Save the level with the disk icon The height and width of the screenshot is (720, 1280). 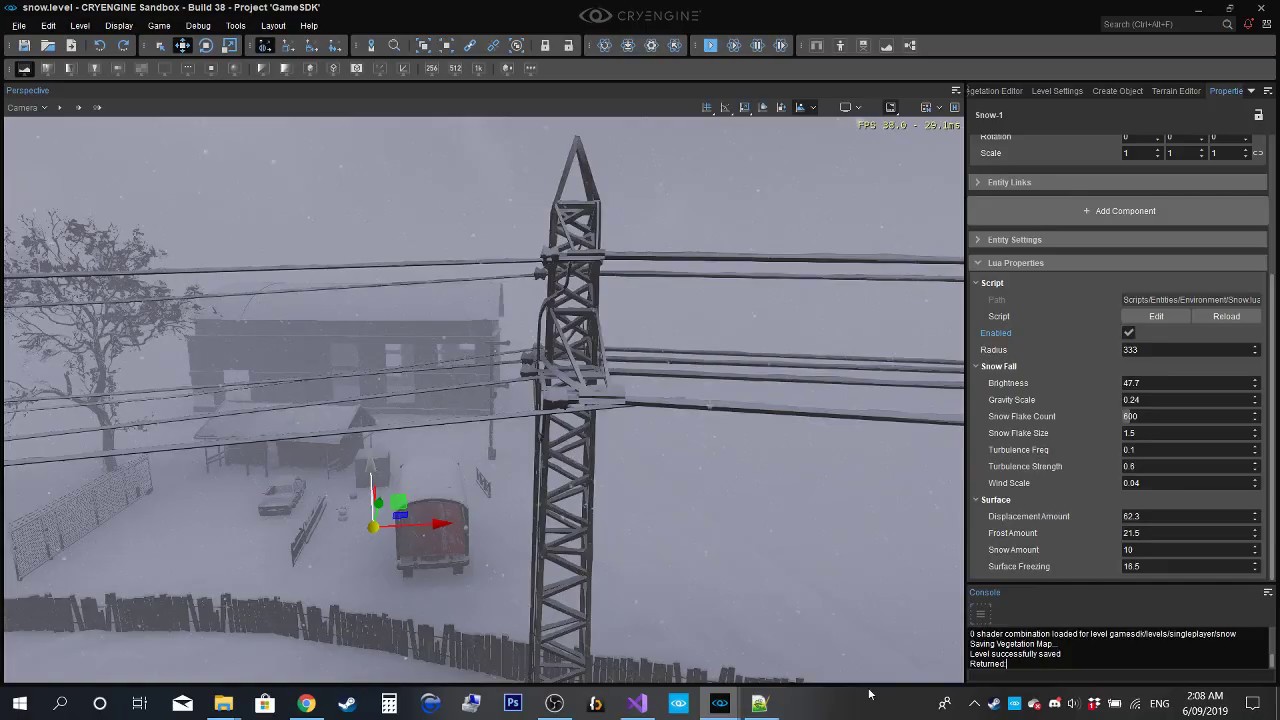tap(24, 45)
